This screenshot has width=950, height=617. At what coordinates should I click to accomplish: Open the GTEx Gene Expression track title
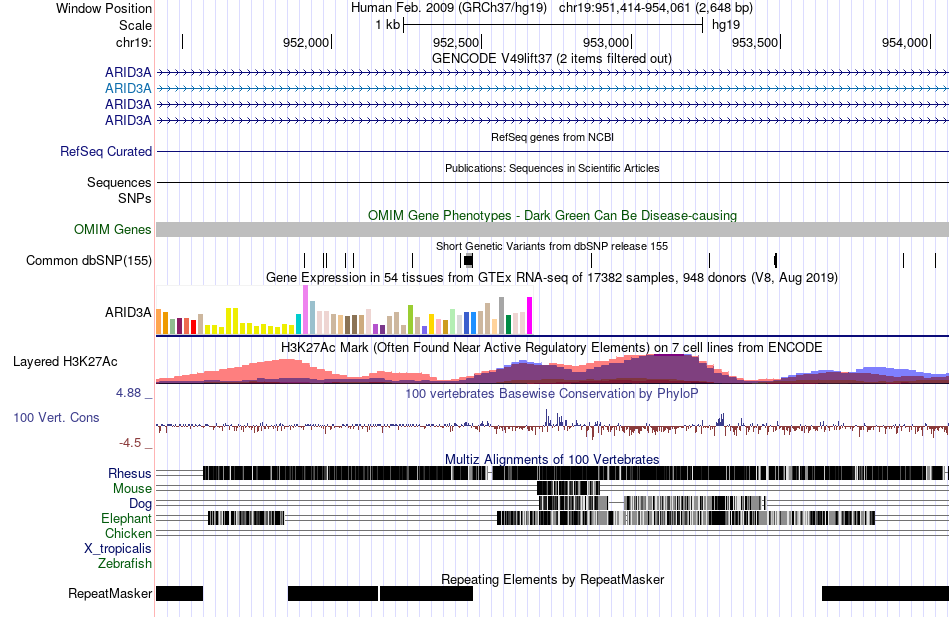point(552,278)
